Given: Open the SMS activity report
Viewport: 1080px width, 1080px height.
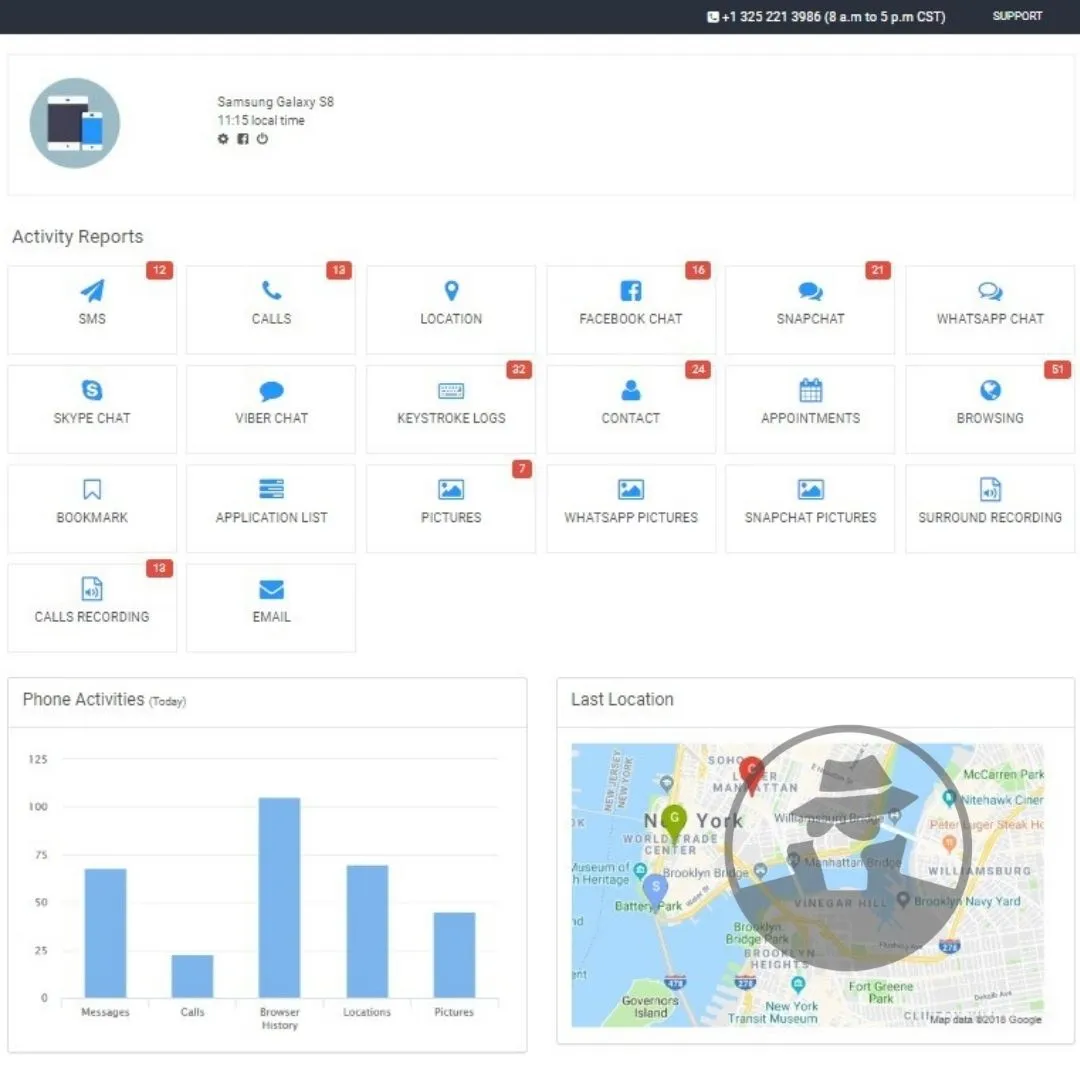Looking at the screenshot, I should 92,310.
